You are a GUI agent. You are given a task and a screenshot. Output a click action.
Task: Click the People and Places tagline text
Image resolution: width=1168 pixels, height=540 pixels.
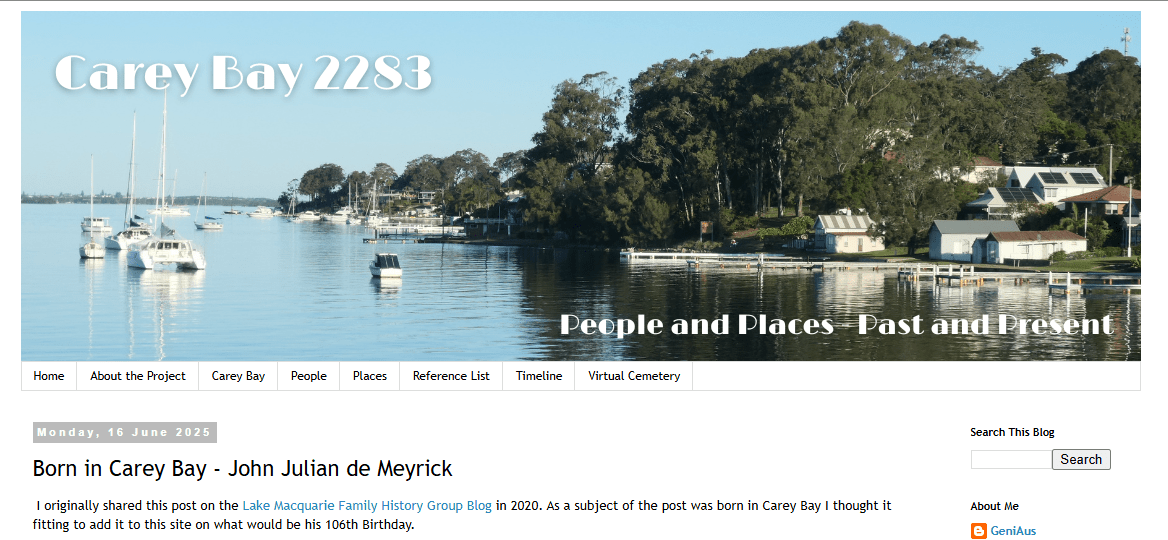[837, 325]
